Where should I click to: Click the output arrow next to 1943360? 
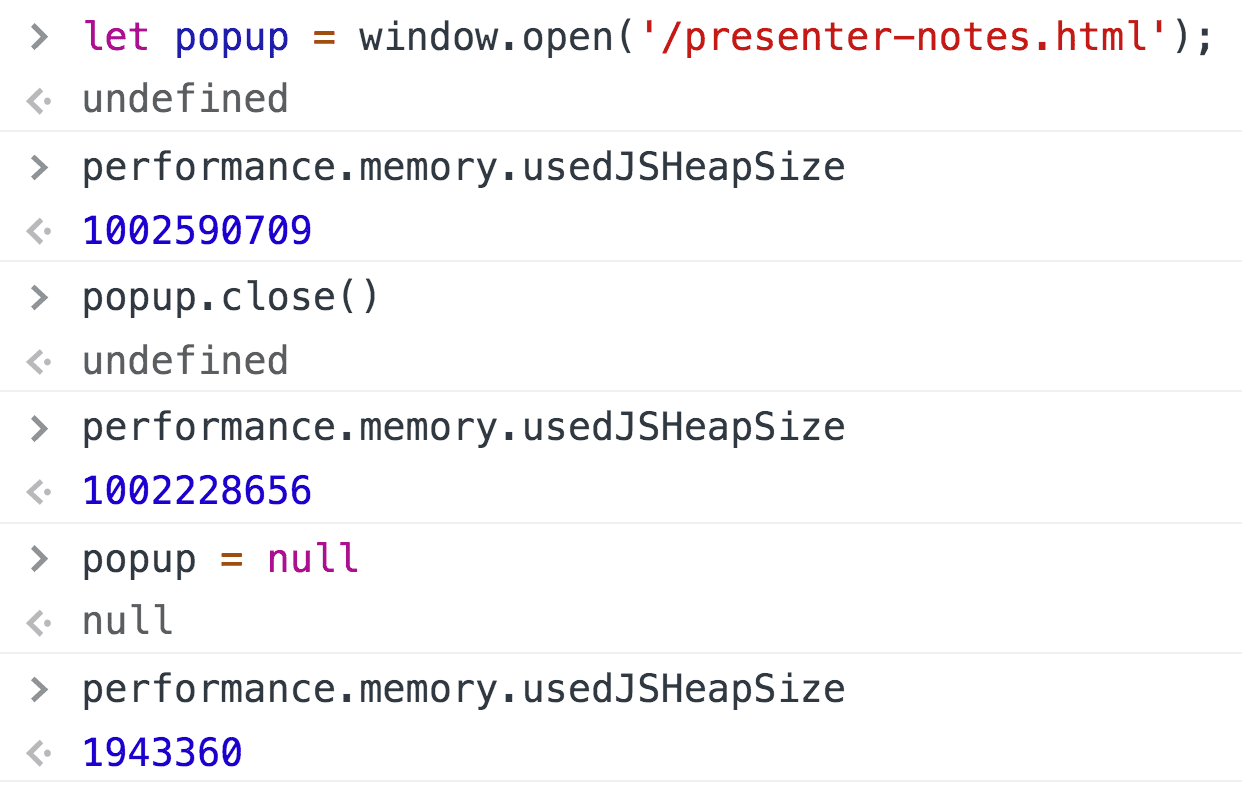39,753
